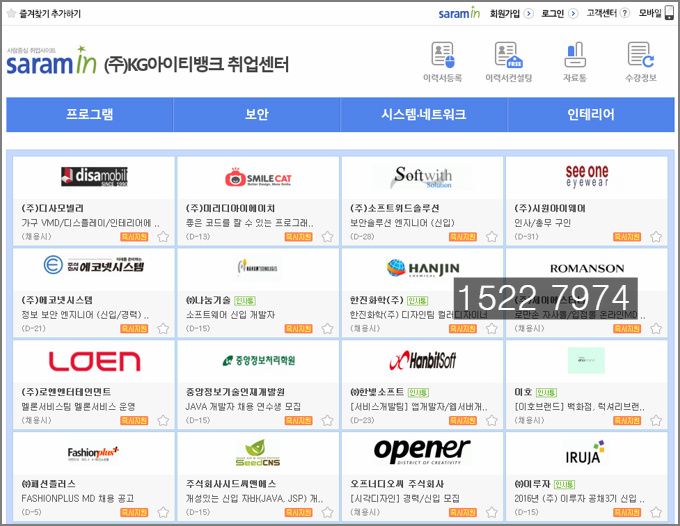Toggle the favorite star for 나눔기술
The image size is (680, 526).
(327, 329)
